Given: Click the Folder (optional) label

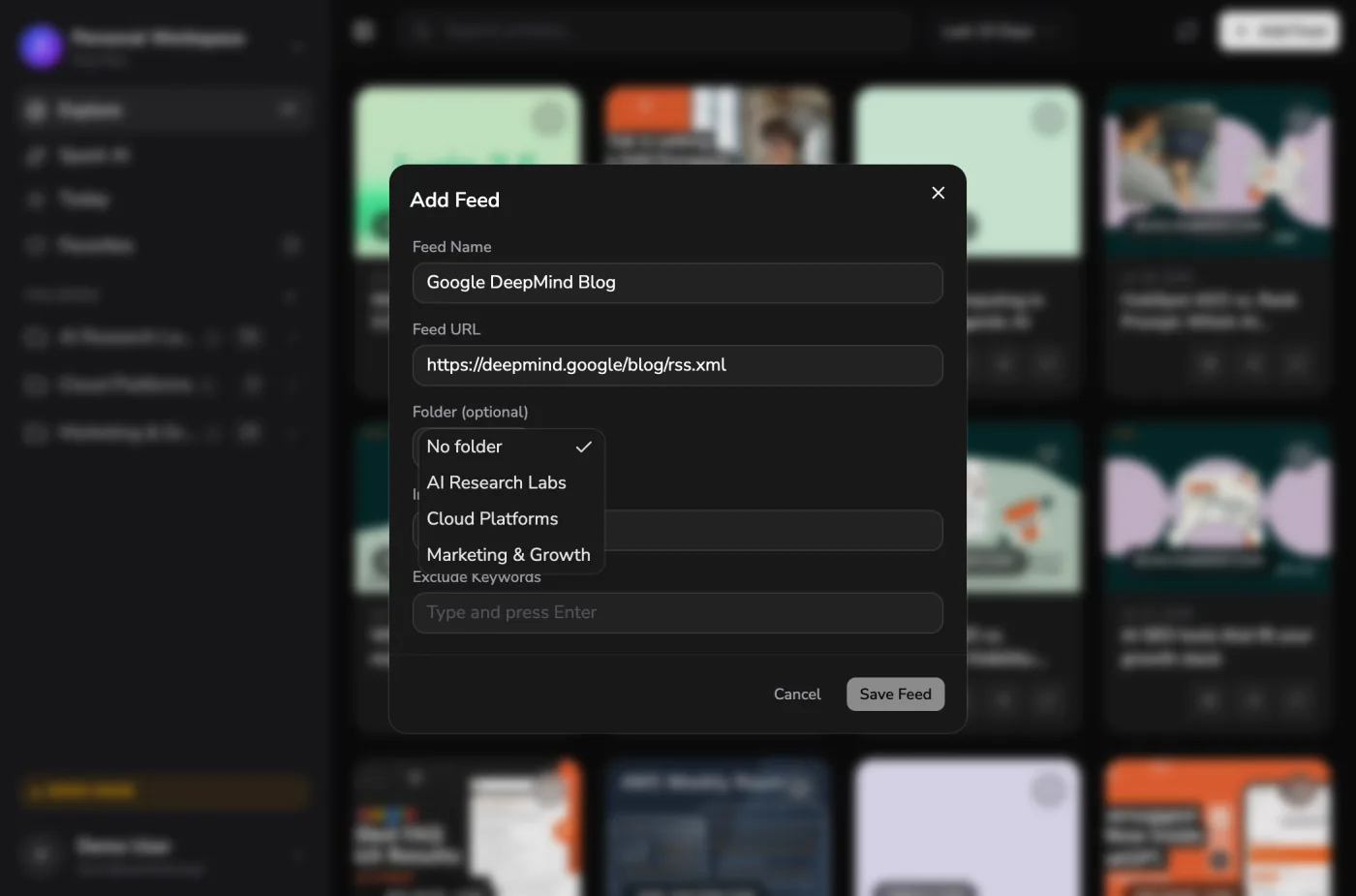Looking at the screenshot, I should coord(470,412).
